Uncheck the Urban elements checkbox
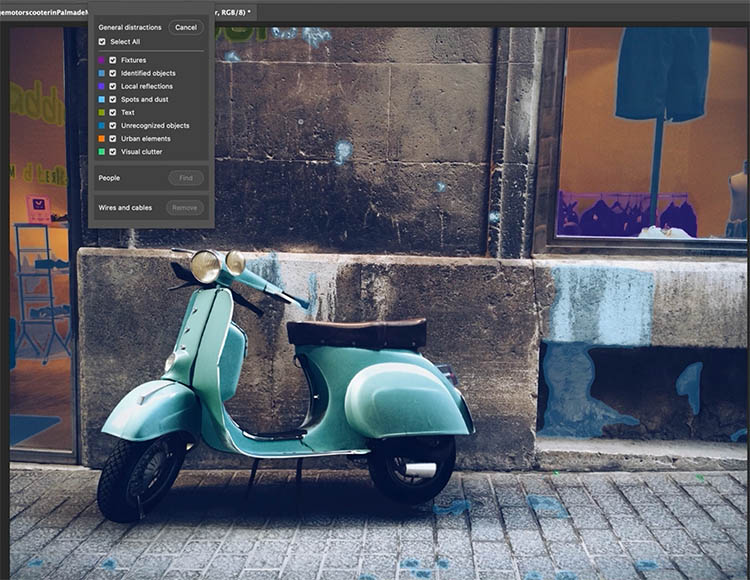 tap(113, 138)
